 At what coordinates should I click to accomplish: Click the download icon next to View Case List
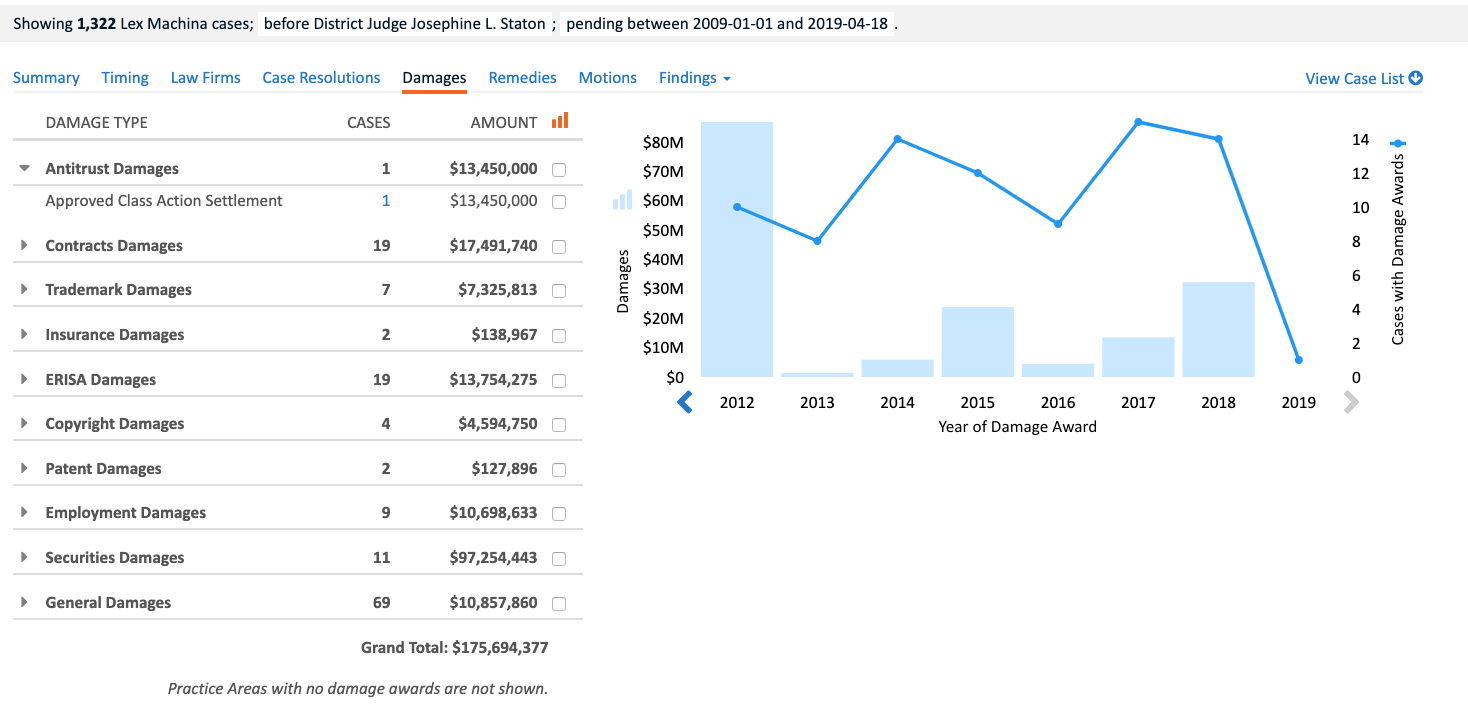(1416, 78)
